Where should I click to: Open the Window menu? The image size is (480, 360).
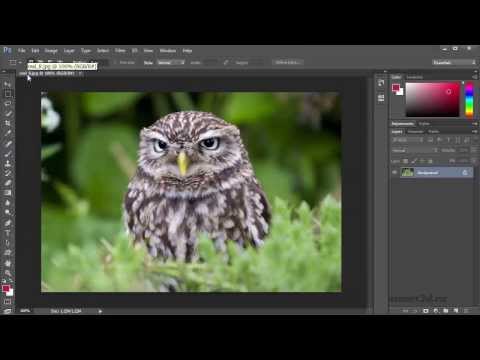[168, 51]
